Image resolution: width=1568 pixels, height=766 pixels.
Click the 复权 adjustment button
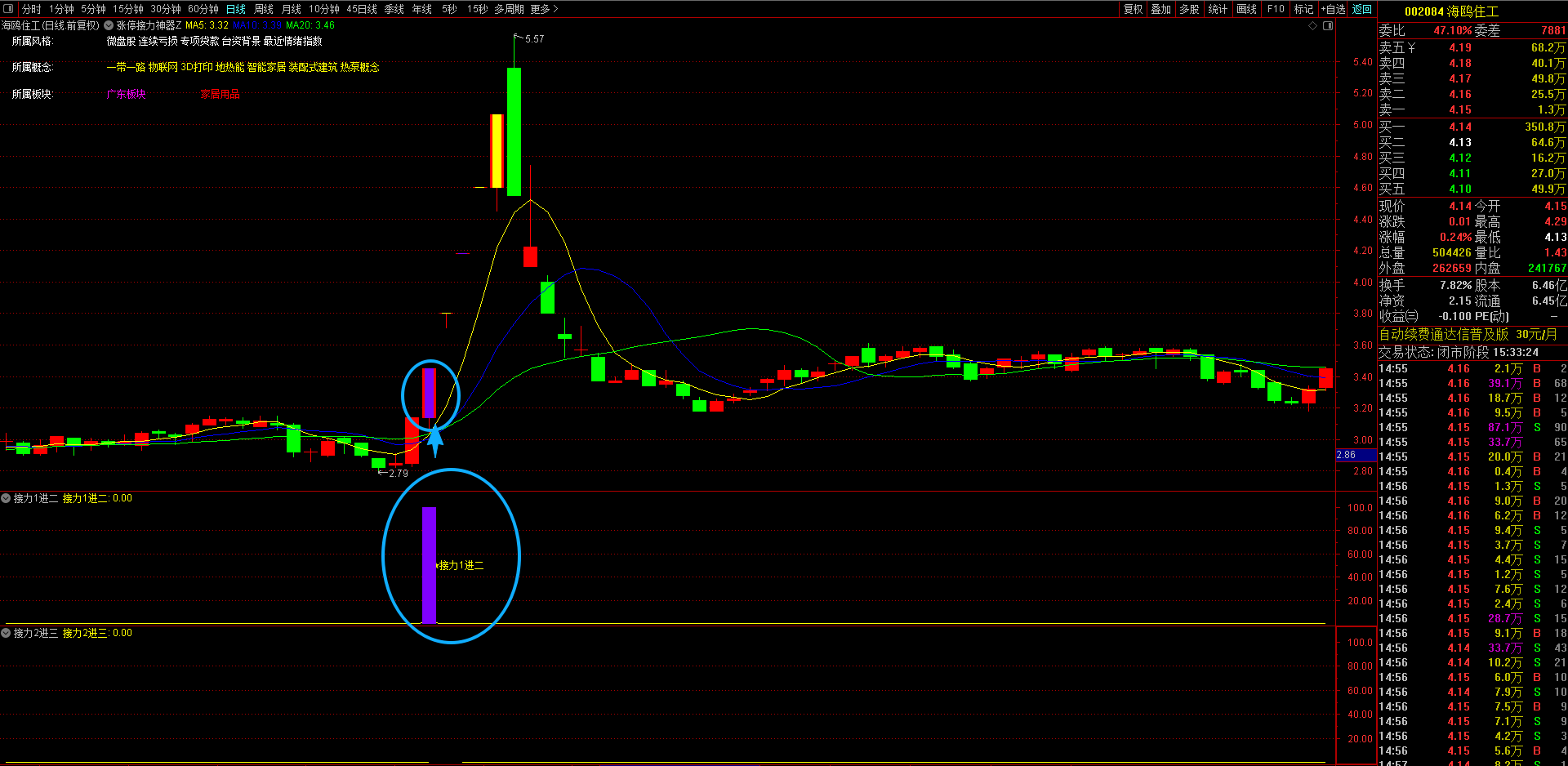(1134, 9)
